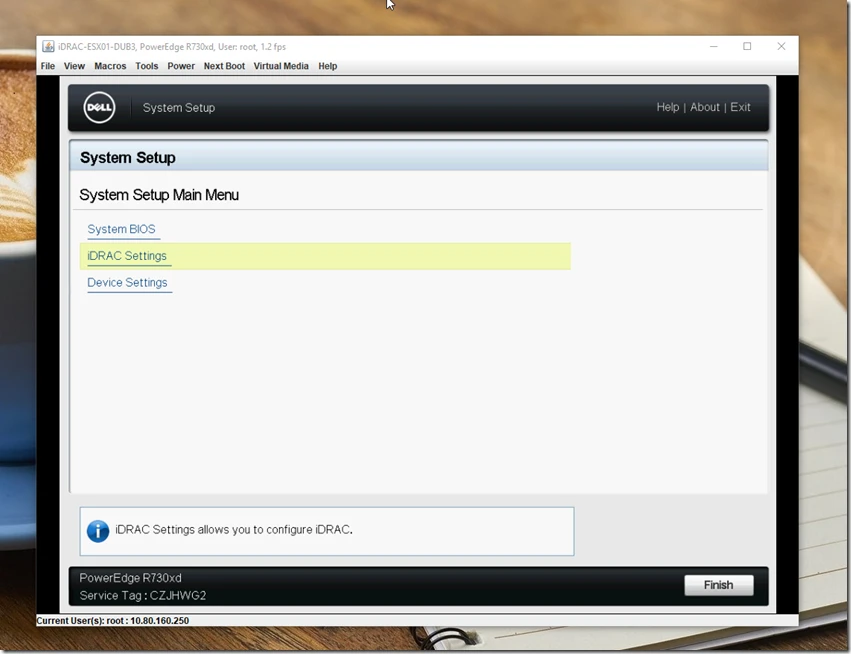Screen dimensions: 851x654
Task: Open the Help menu in the menu bar
Action: (x=327, y=66)
